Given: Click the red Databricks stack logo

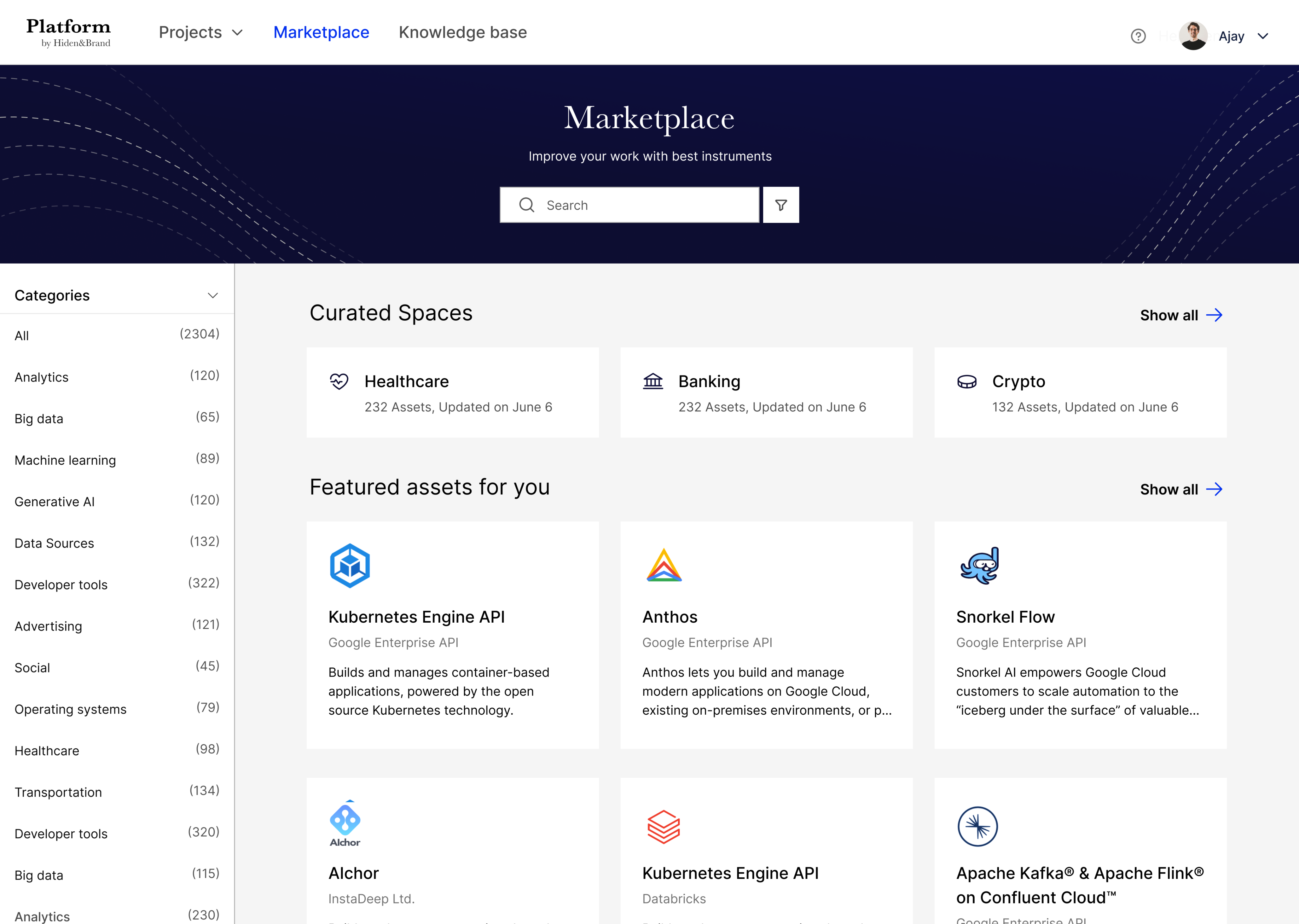Looking at the screenshot, I should (x=664, y=827).
